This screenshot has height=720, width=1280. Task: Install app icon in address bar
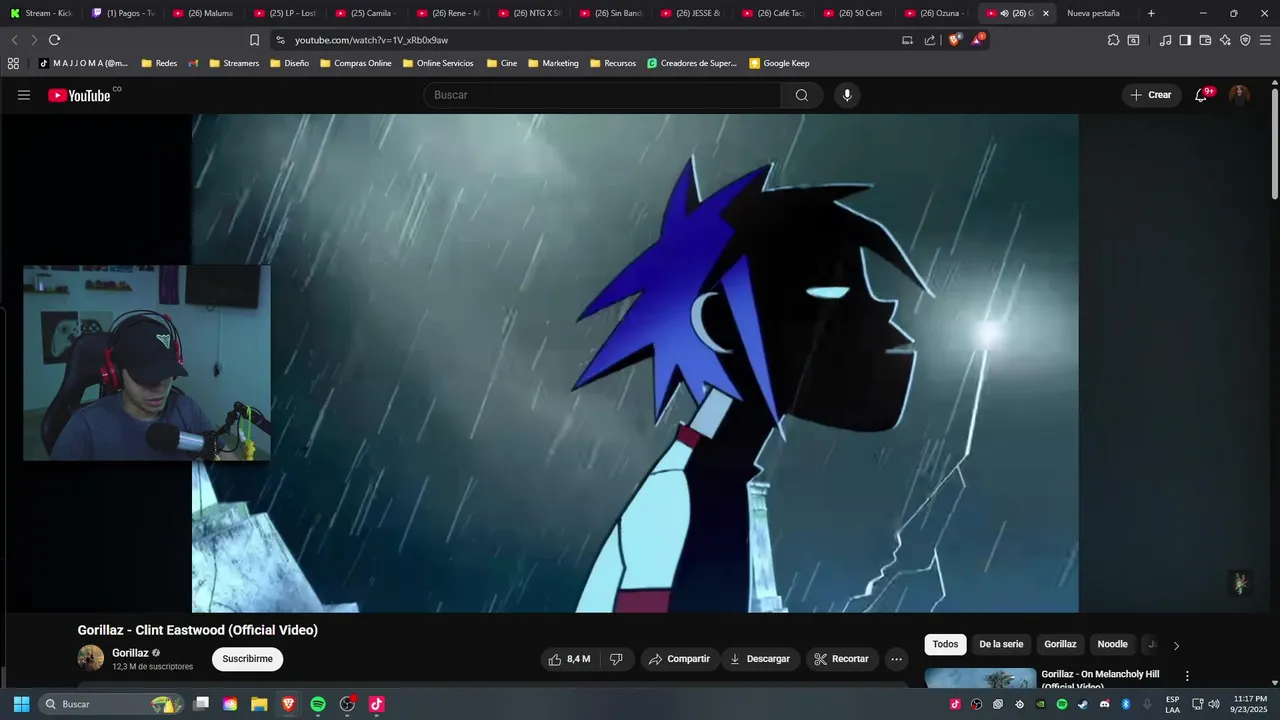(907, 40)
